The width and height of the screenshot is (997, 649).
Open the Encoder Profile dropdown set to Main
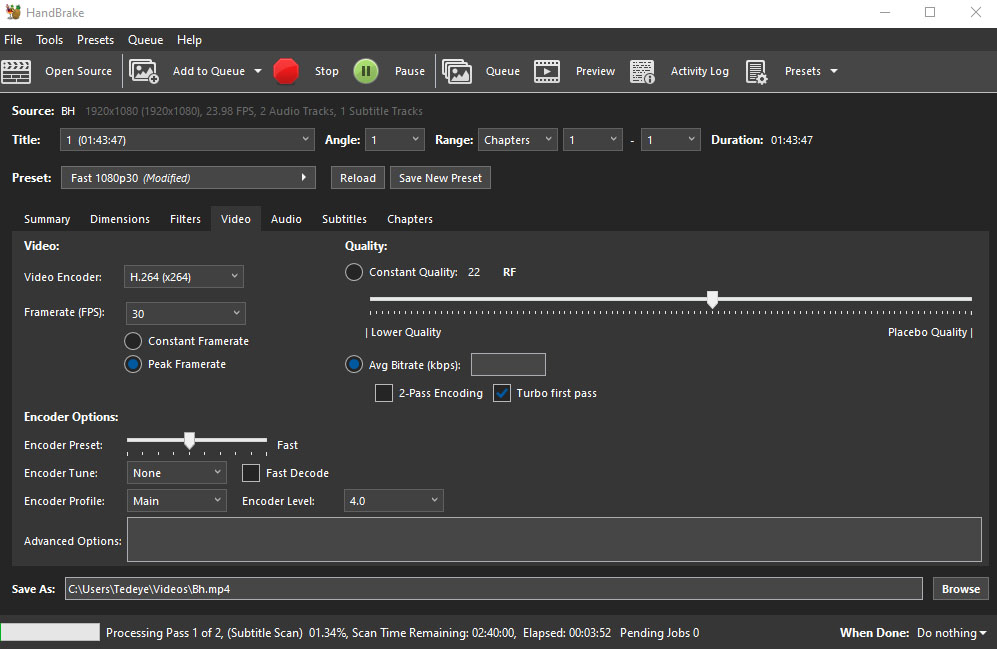pyautogui.click(x=177, y=501)
